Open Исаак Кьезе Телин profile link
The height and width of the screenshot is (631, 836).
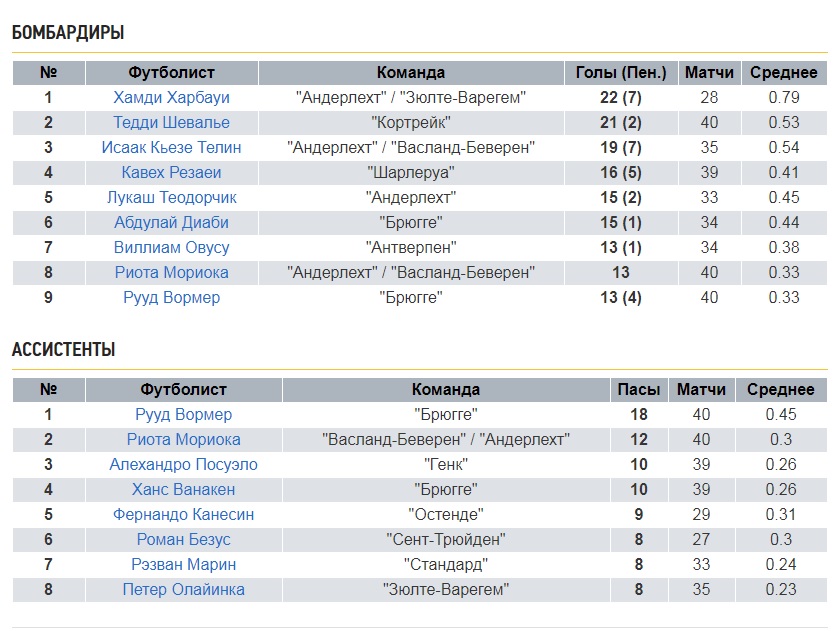coord(171,147)
